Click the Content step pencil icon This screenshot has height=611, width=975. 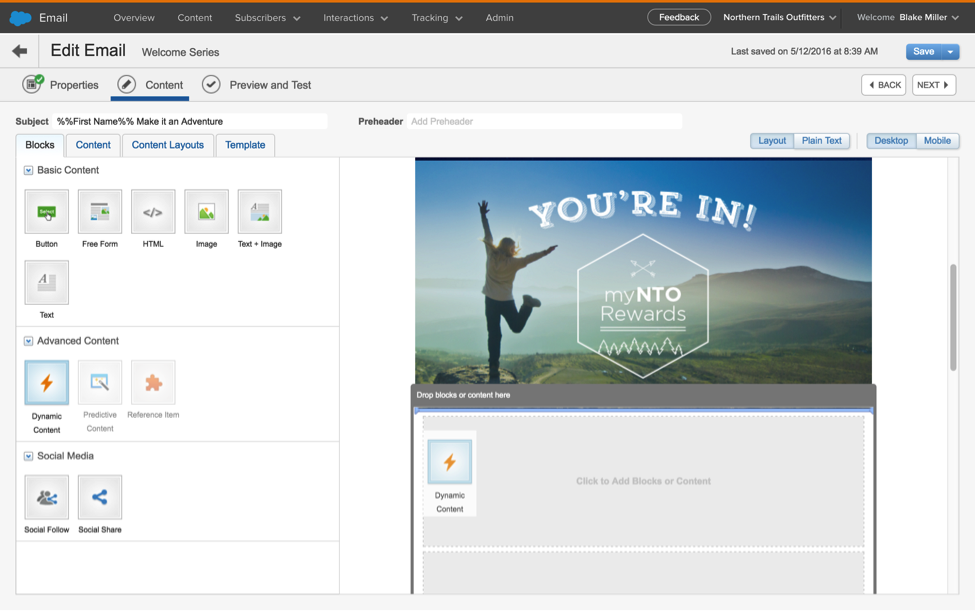(x=127, y=85)
